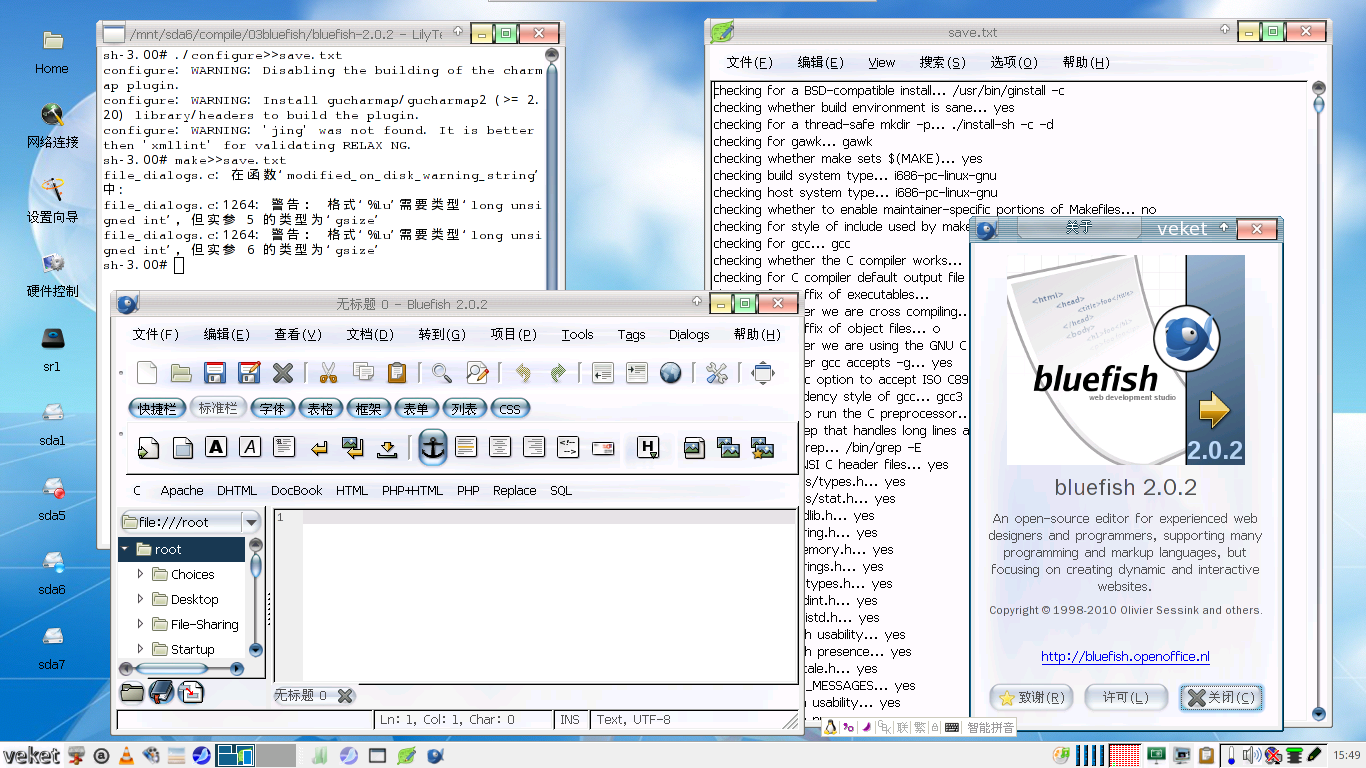The image size is (1366, 768).
Task: Open the Dialogs menu in Bluefish
Action: [x=689, y=335]
